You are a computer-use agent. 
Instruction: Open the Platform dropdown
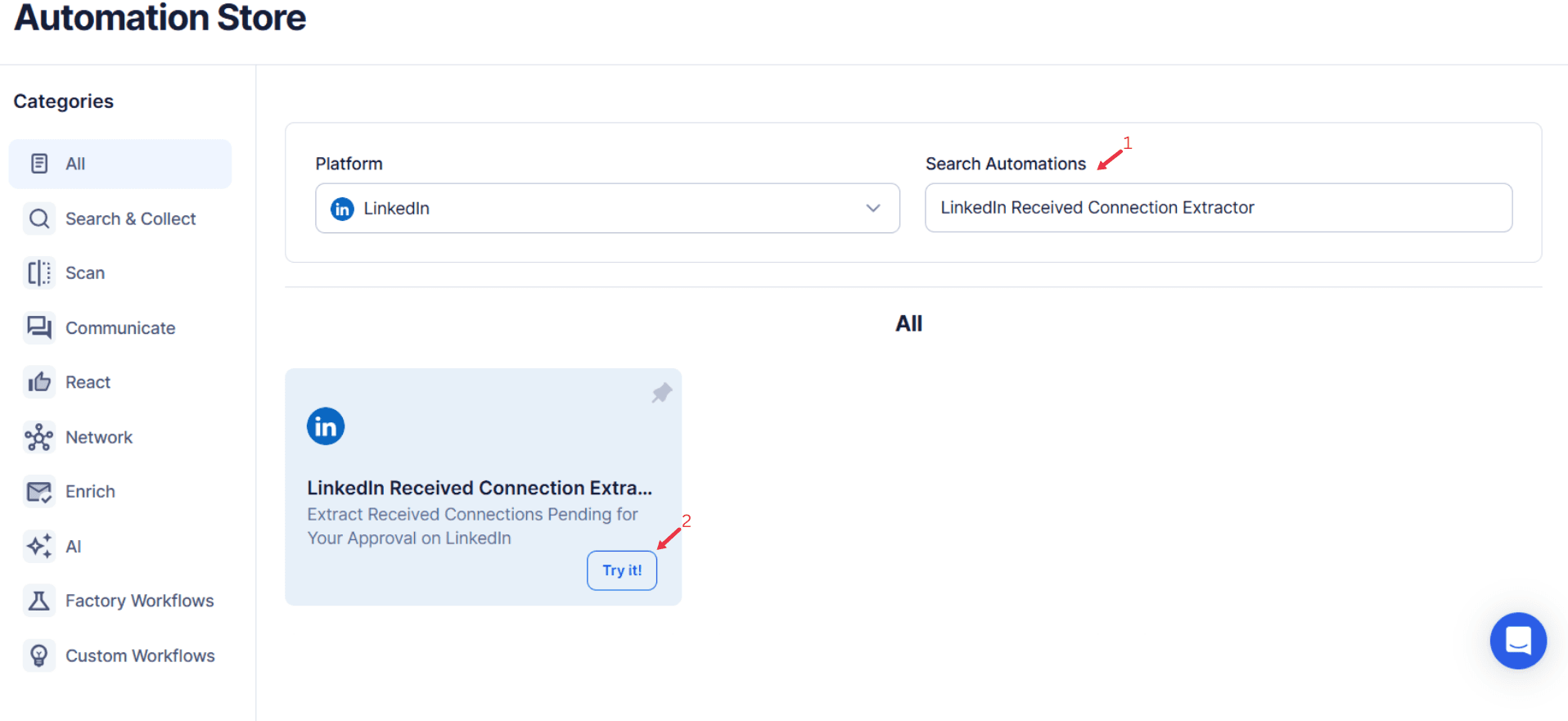pyautogui.click(x=872, y=208)
